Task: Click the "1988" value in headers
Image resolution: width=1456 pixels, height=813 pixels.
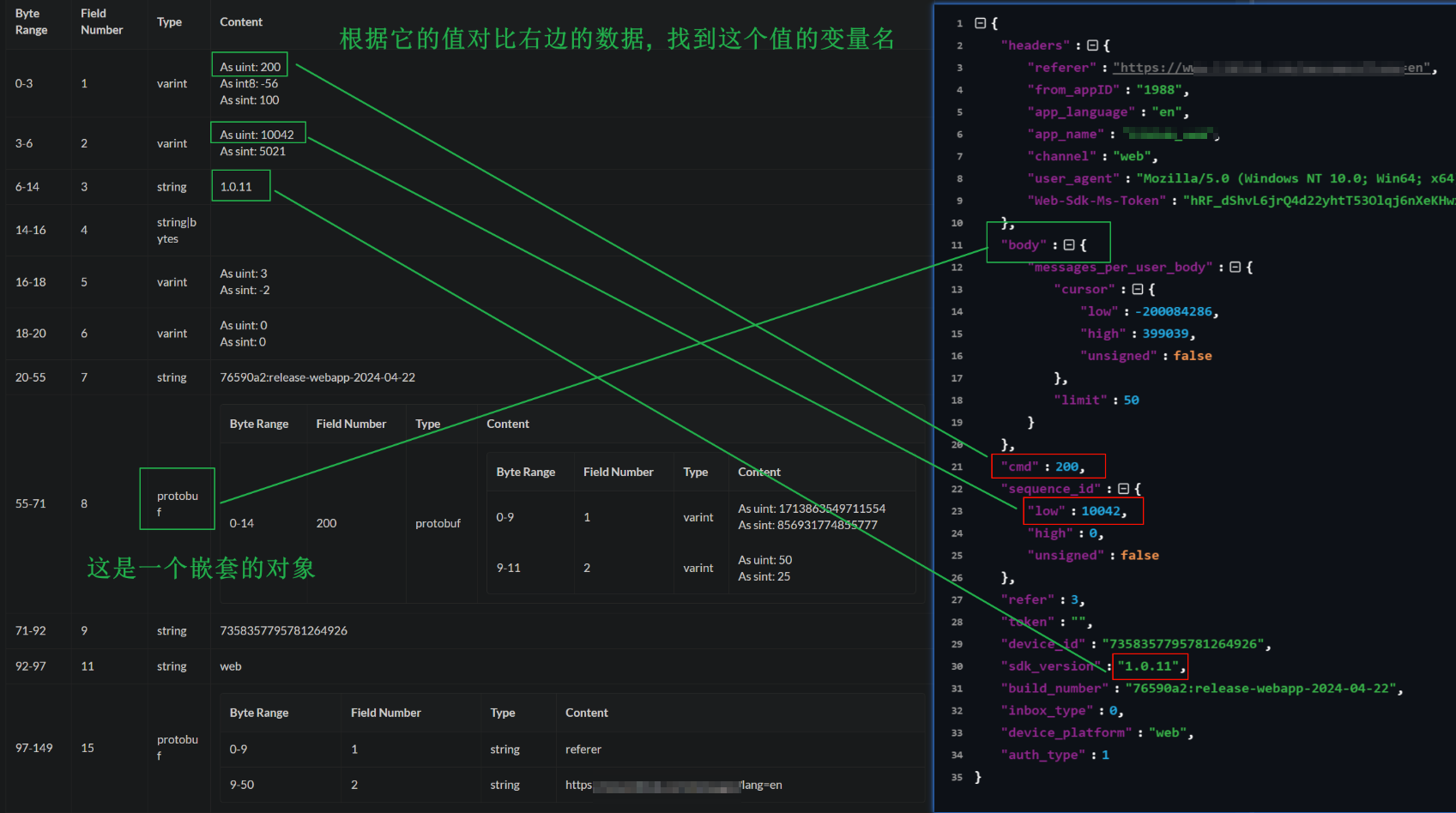Action: point(1158,90)
